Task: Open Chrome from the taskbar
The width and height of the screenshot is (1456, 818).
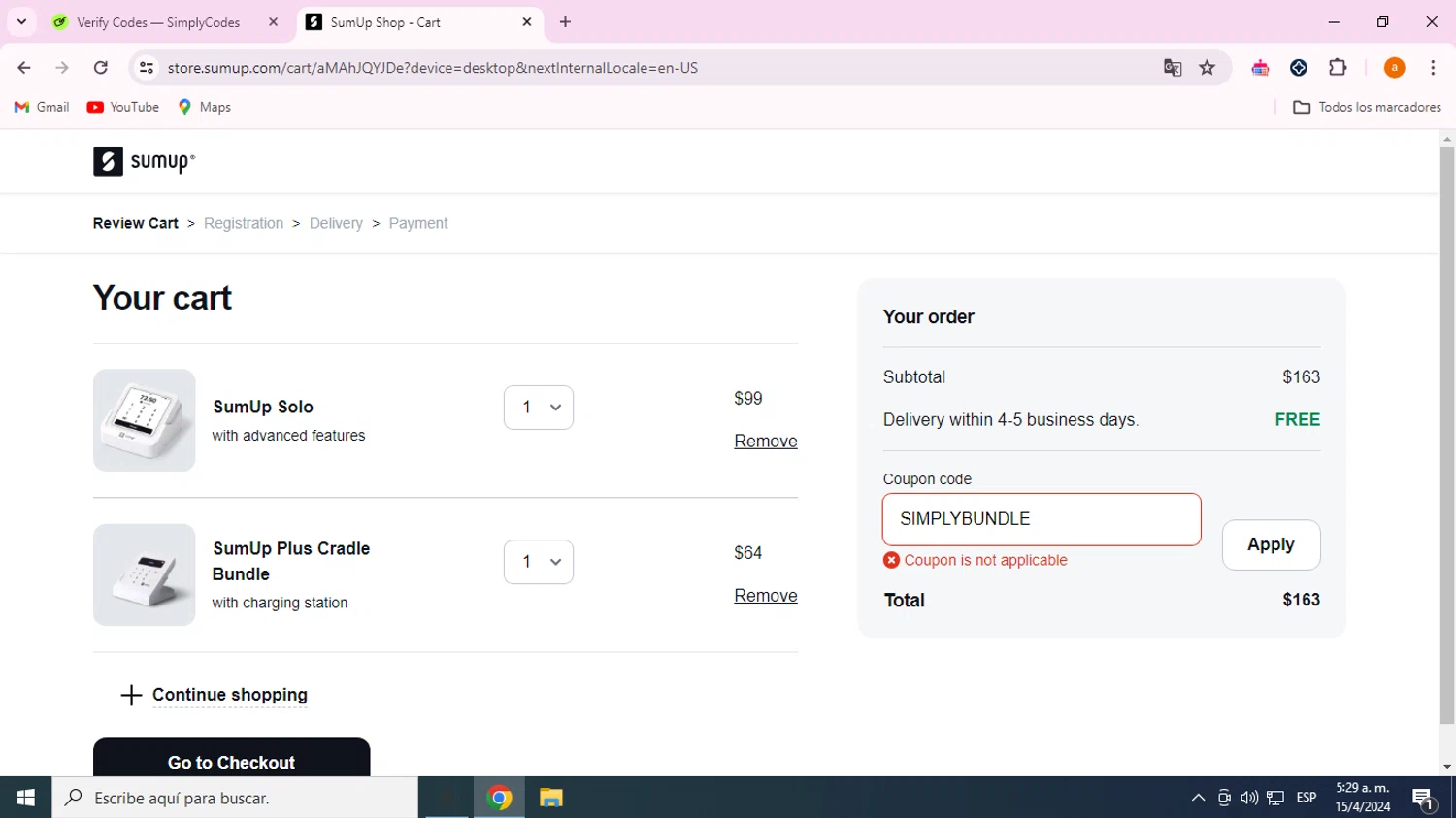Action: [x=499, y=798]
